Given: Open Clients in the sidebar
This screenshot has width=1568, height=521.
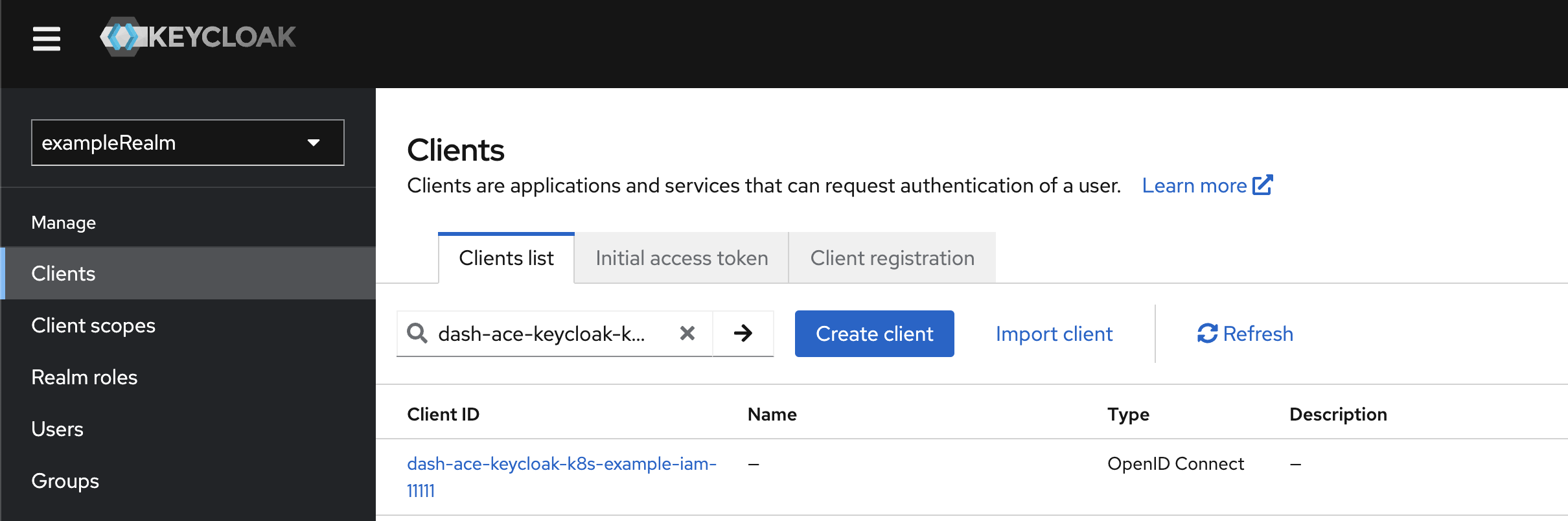Looking at the screenshot, I should (188, 273).
